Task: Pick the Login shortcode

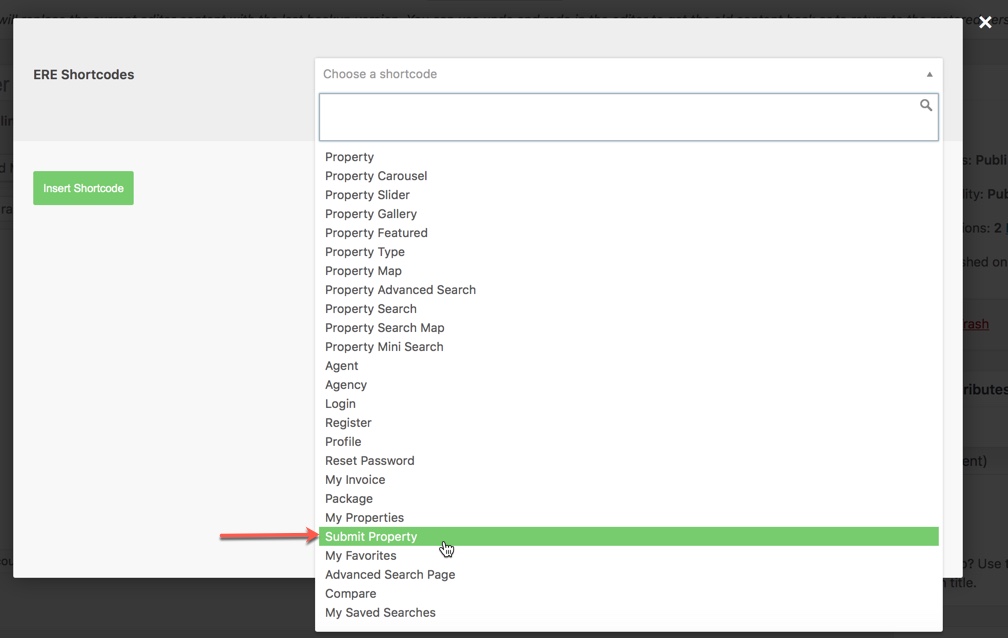Action: coord(629,403)
